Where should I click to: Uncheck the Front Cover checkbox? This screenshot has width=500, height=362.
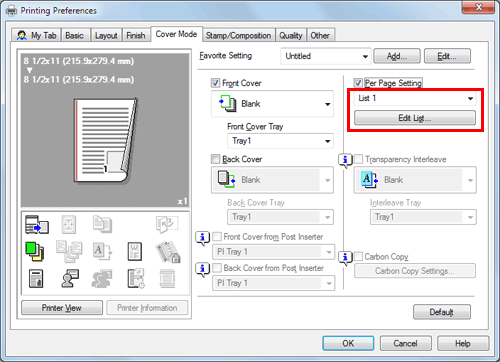[215, 83]
